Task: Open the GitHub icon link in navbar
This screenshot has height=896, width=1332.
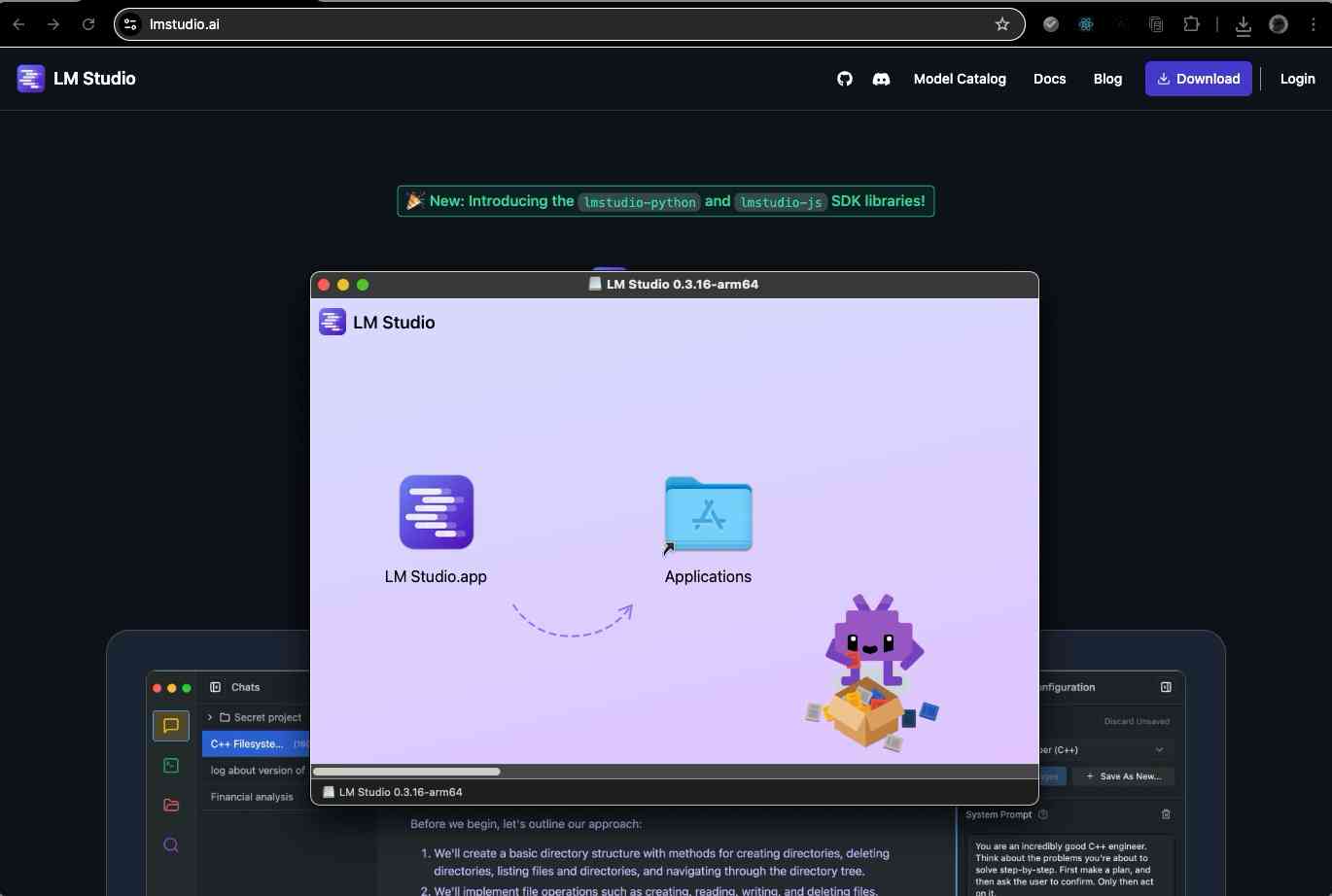Action: (x=845, y=79)
